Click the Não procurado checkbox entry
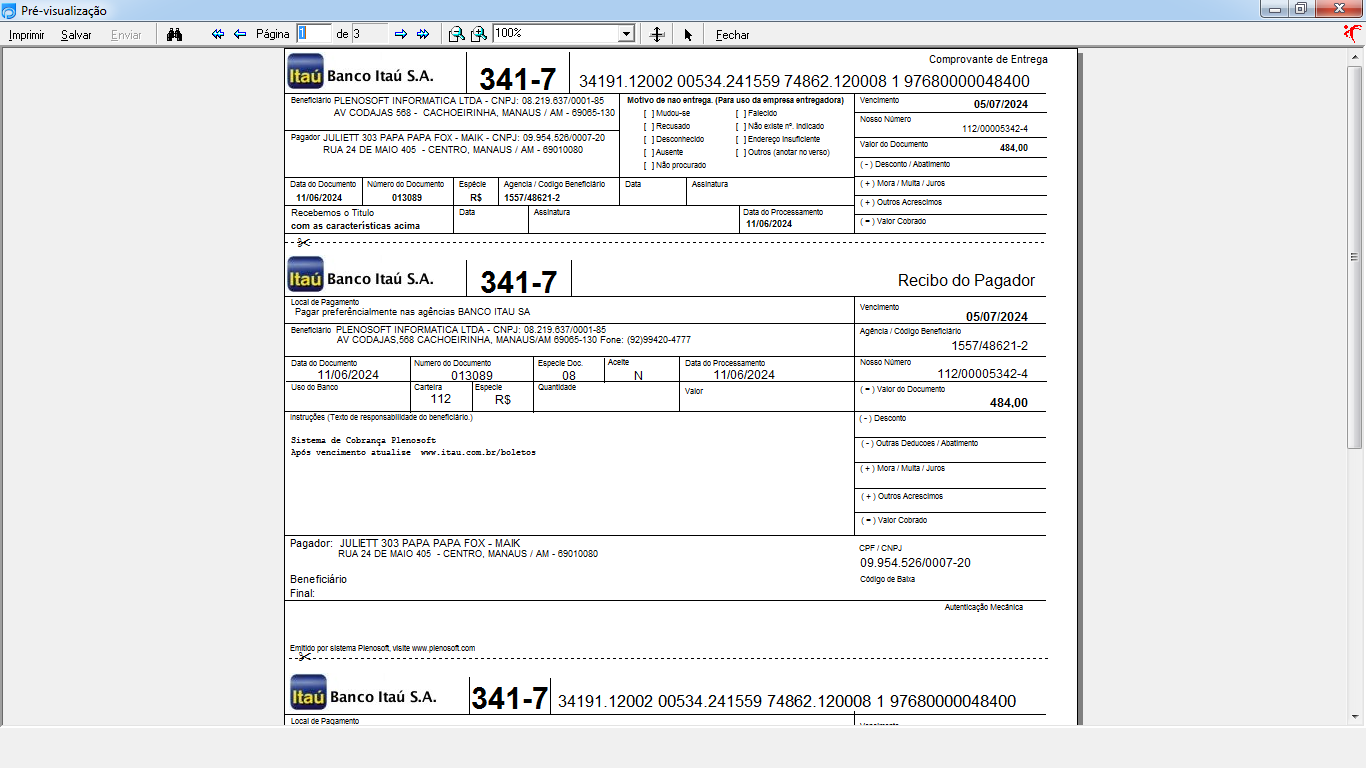Viewport: 1366px width, 768px height. tap(675, 165)
